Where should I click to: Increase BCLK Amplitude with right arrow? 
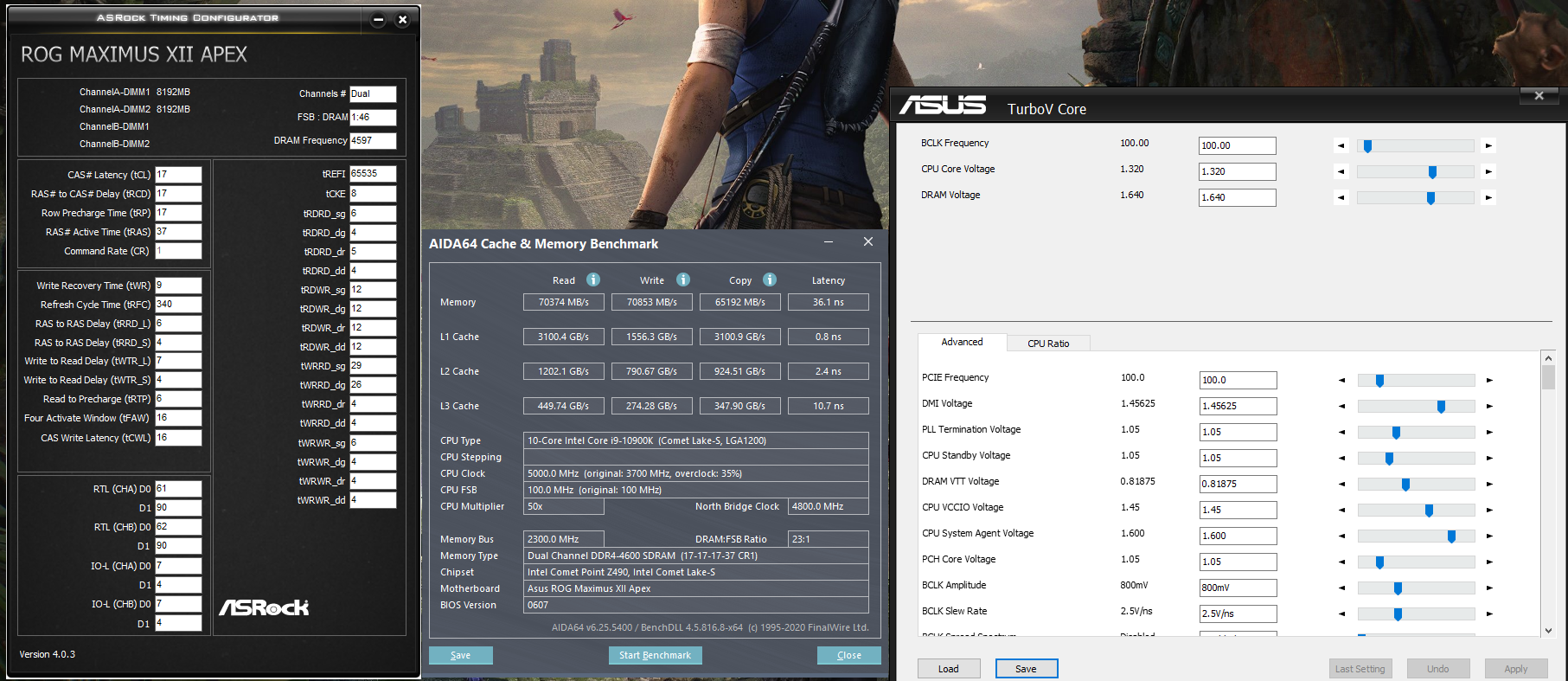pos(1489,588)
